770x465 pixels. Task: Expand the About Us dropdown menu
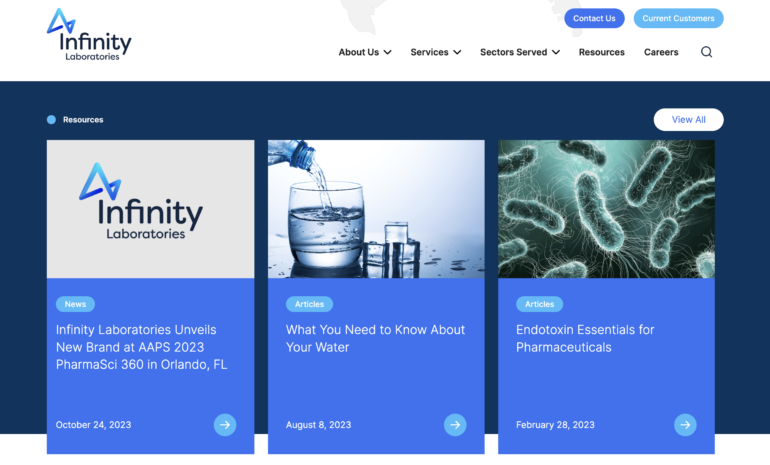tap(365, 52)
